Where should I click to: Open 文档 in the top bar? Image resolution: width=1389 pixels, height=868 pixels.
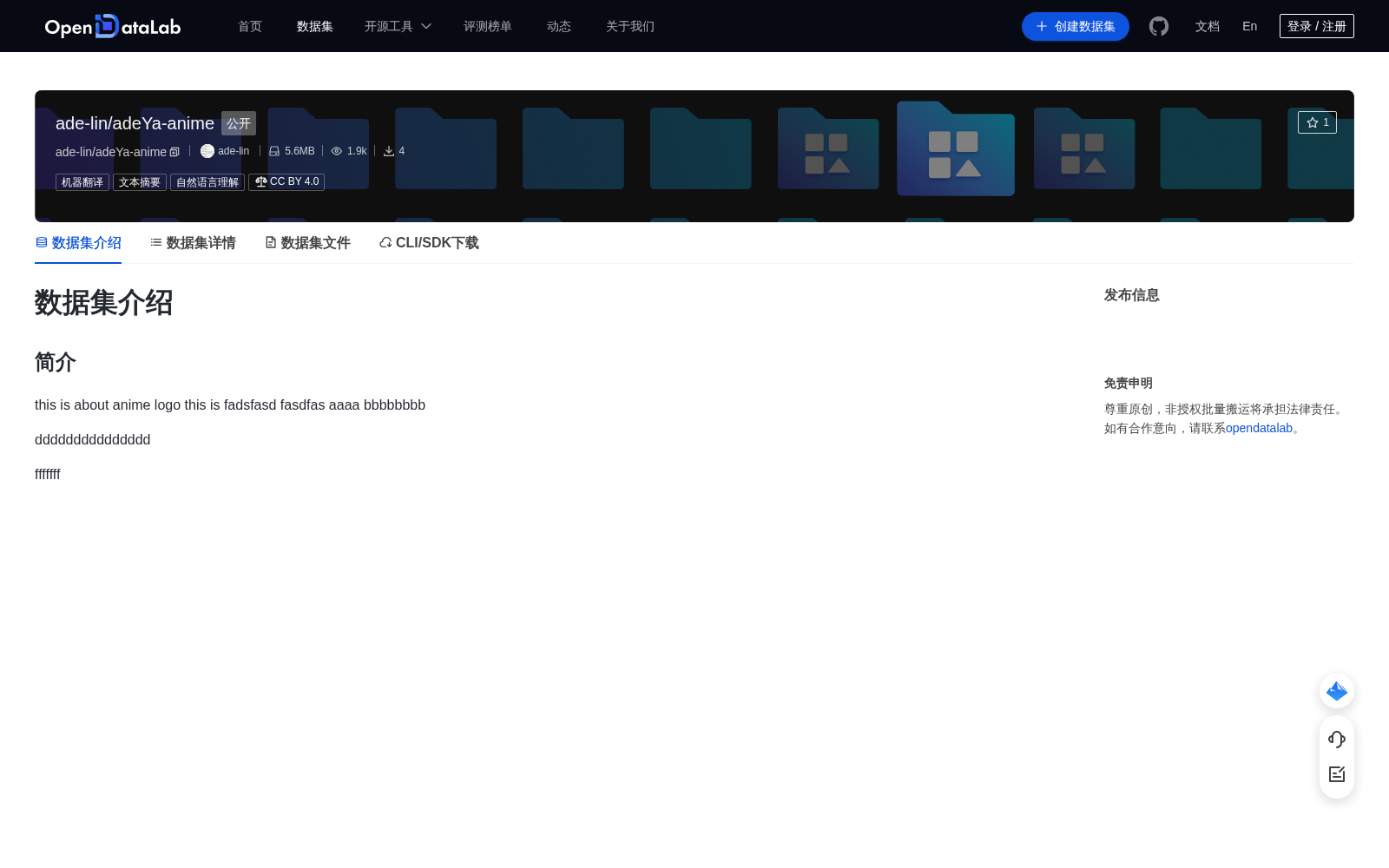[1208, 26]
